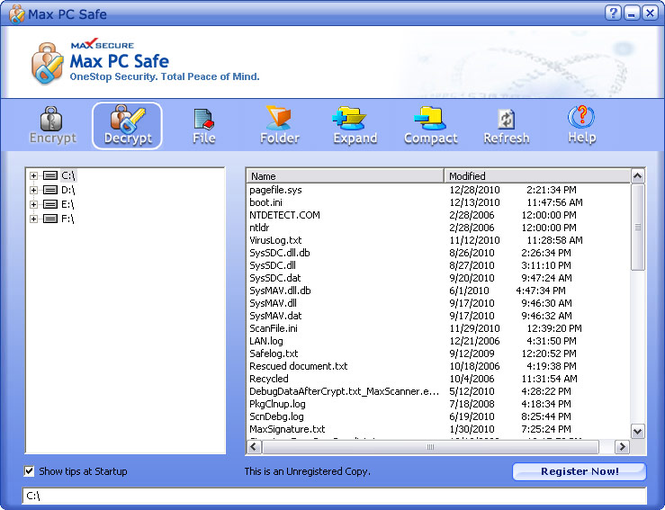Select the Encrypt toolbar icon
665x510 pixels.
53,125
